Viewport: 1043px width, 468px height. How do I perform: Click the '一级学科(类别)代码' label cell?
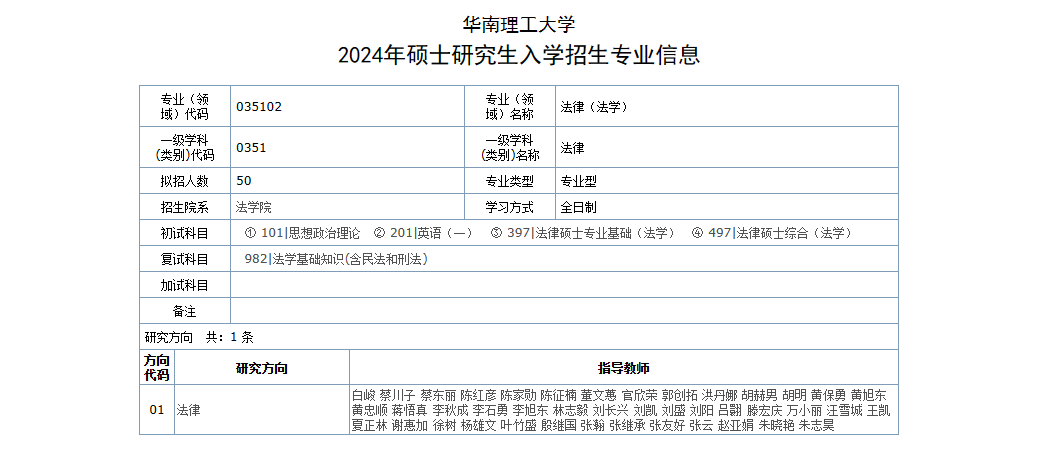pos(185,148)
